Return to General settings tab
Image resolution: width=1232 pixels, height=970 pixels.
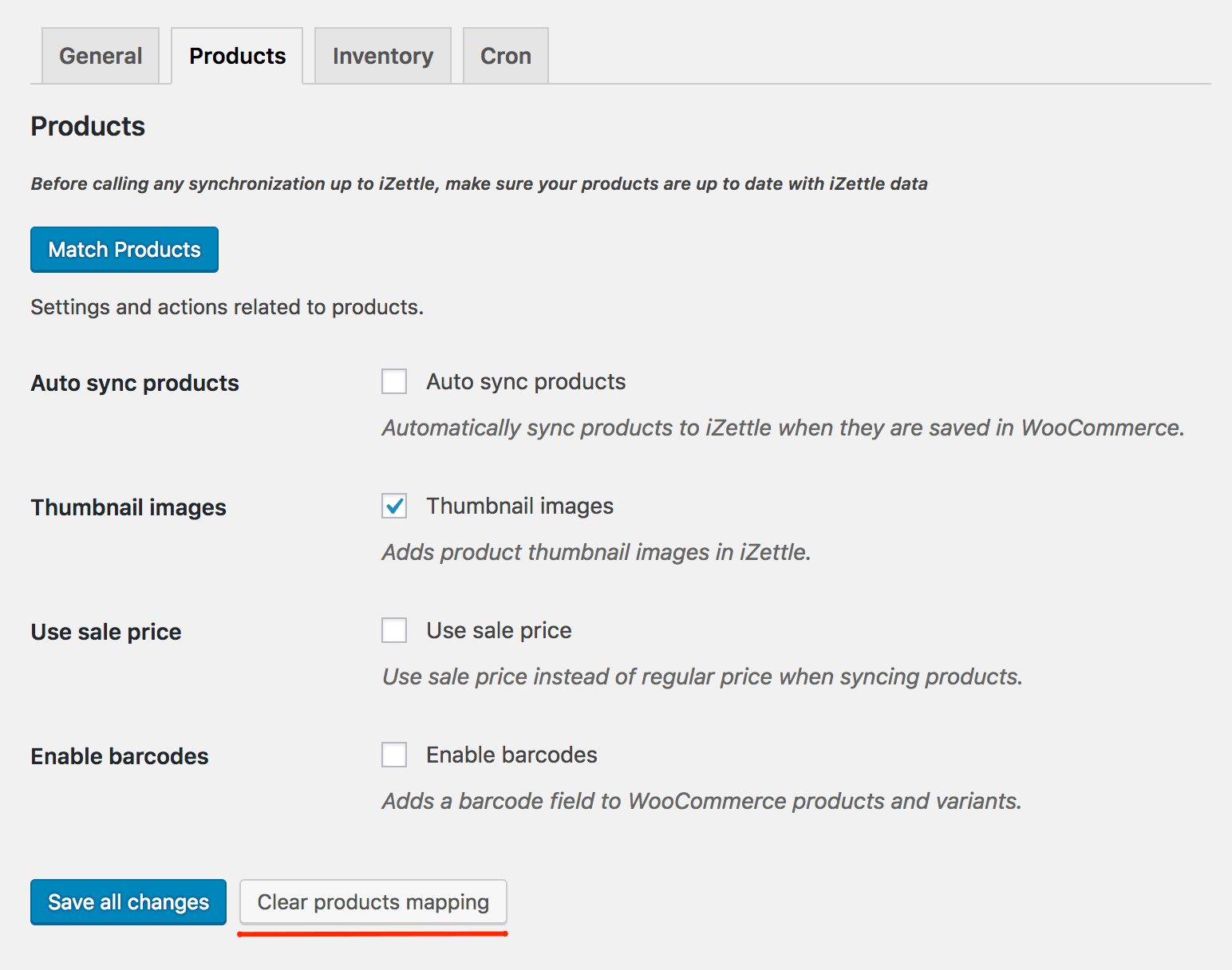click(x=100, y=55)
